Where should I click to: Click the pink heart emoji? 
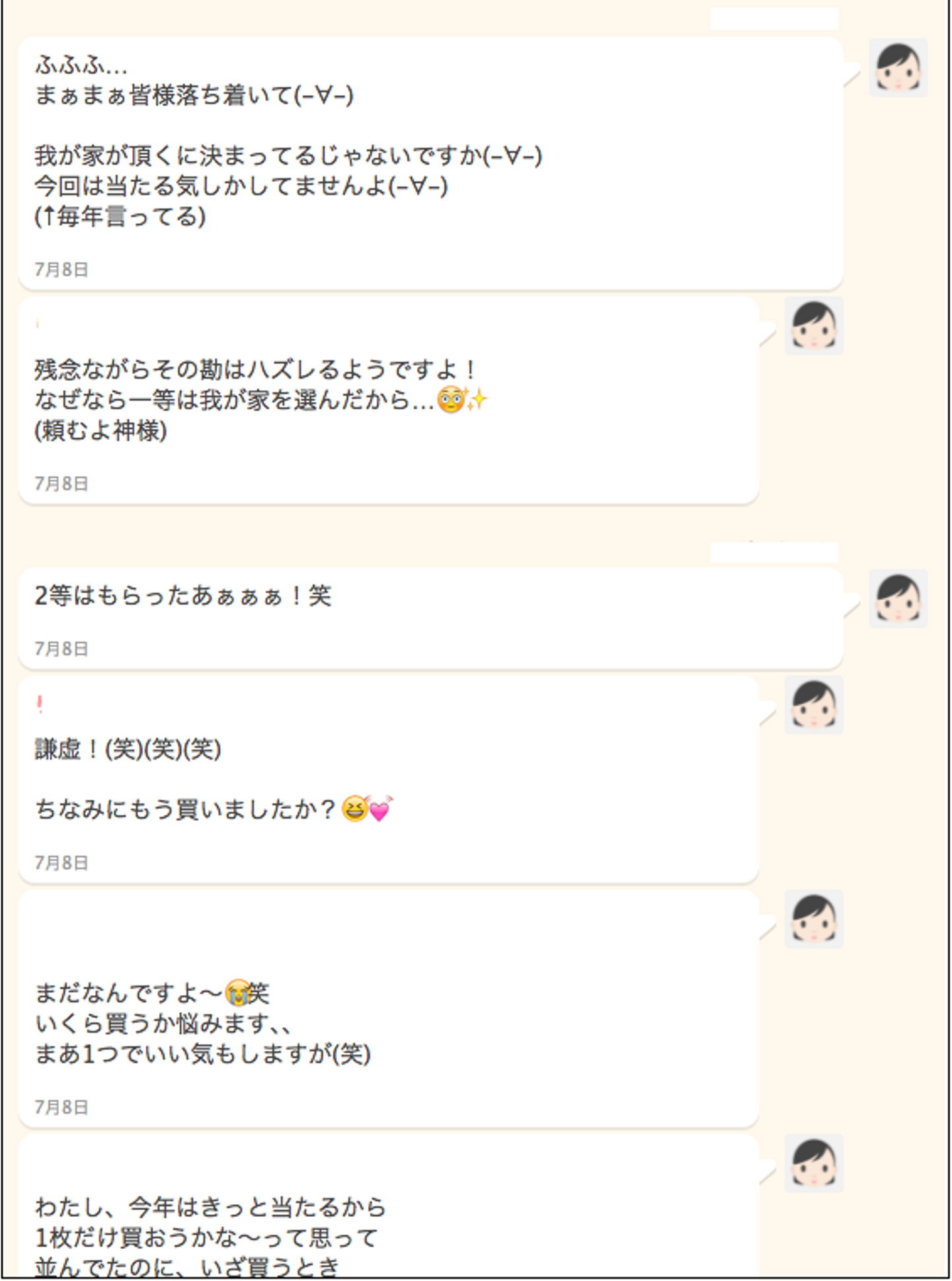380,809
